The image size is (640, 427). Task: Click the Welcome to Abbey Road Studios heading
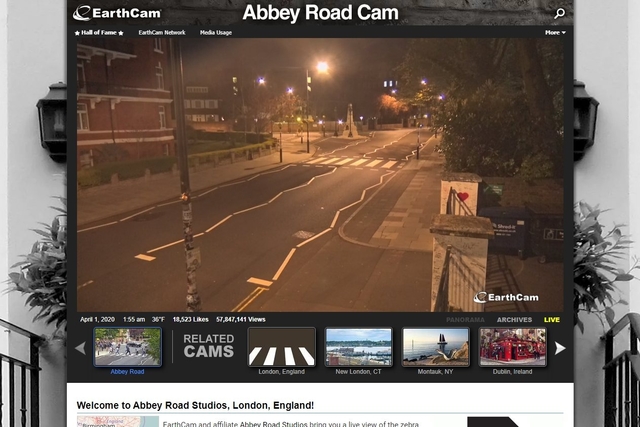(195, 405)
